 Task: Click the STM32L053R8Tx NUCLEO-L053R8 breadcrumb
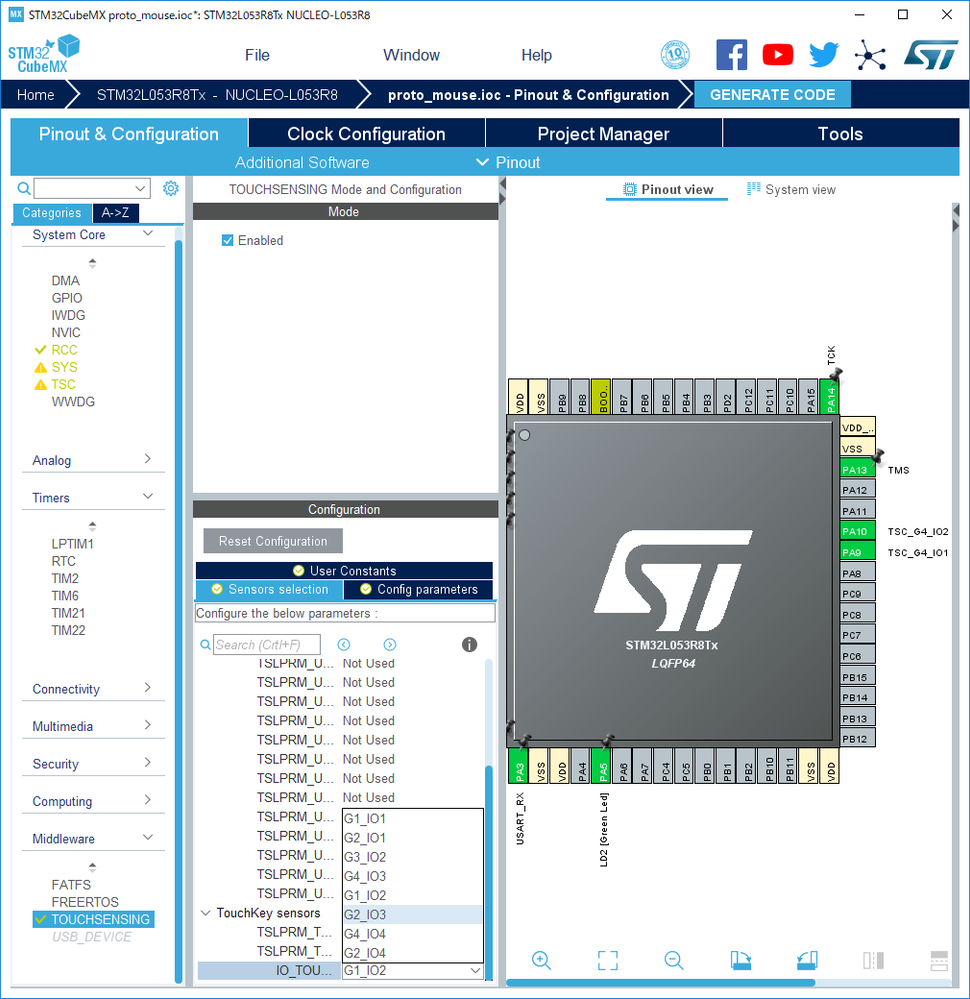tap(217, 95)
